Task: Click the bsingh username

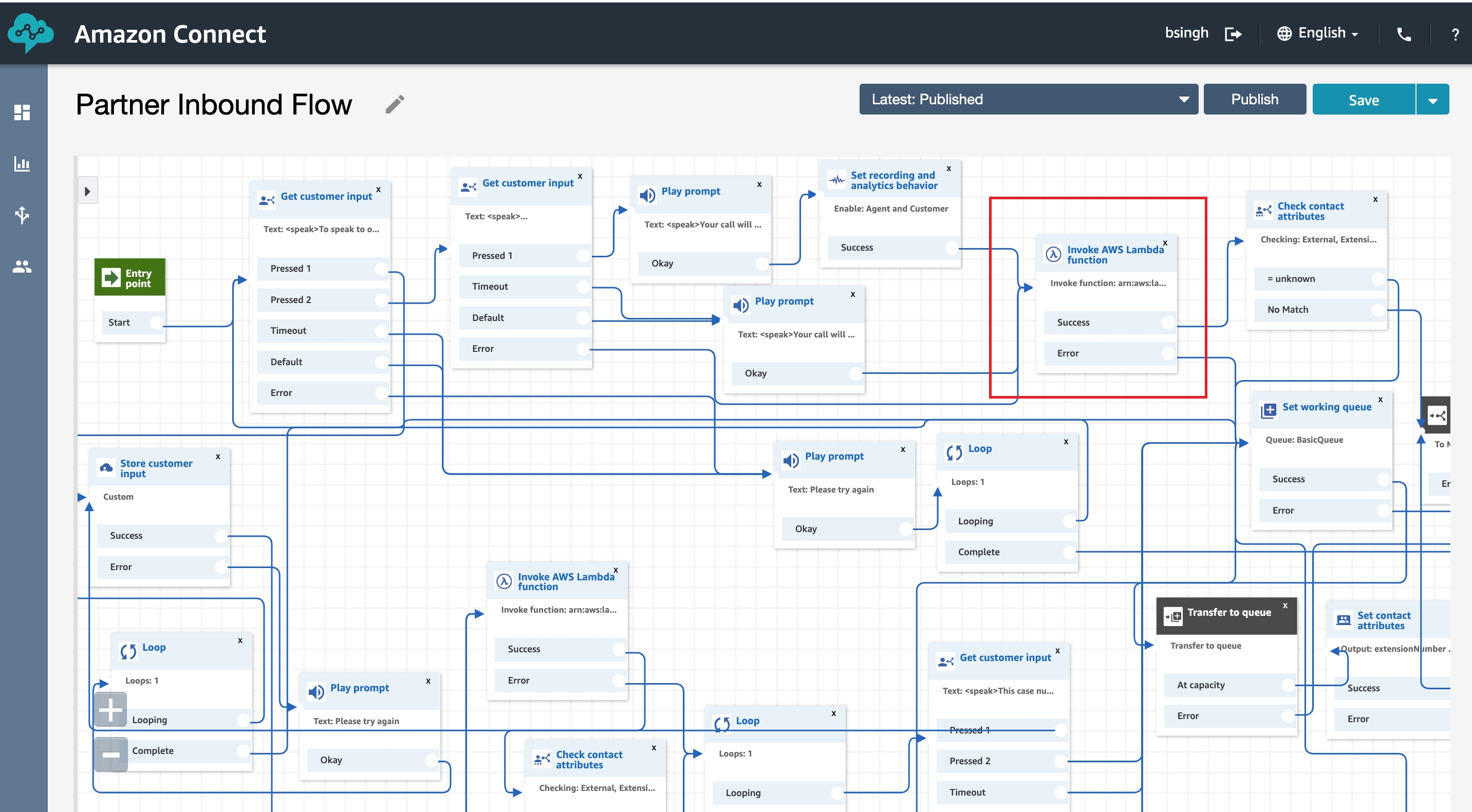Action: click(1186, 33)
